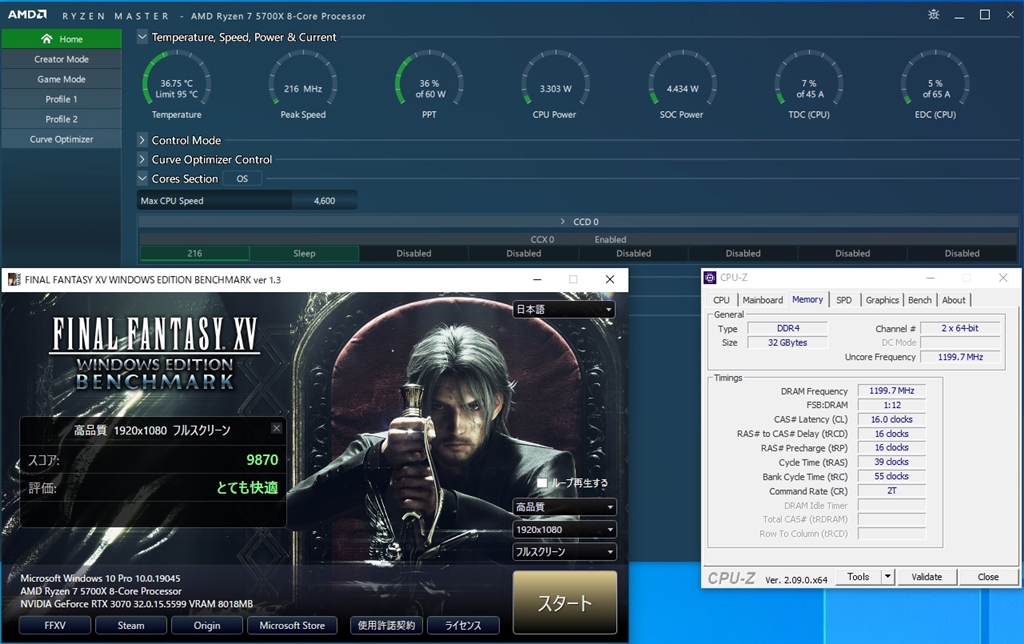Minimize the Ryzen Master window
1024x644 pixels.
(x=959, y=15)
